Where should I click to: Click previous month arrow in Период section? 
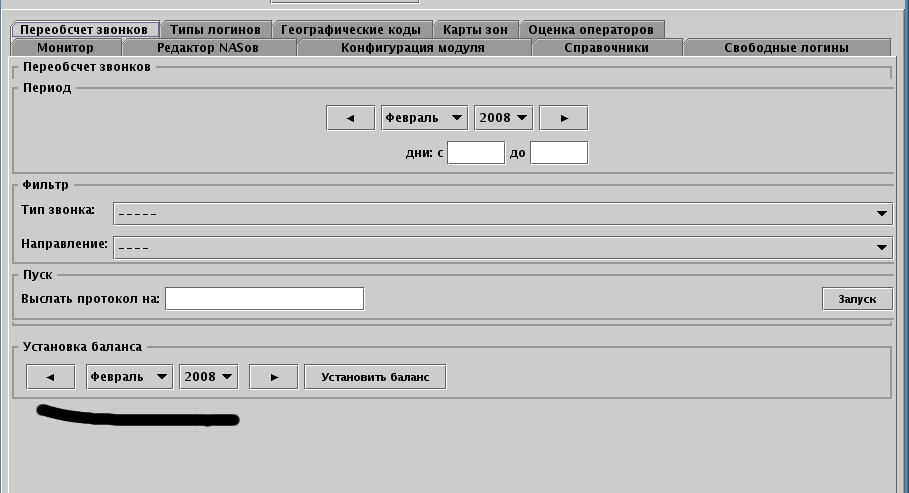coord(350,118)
